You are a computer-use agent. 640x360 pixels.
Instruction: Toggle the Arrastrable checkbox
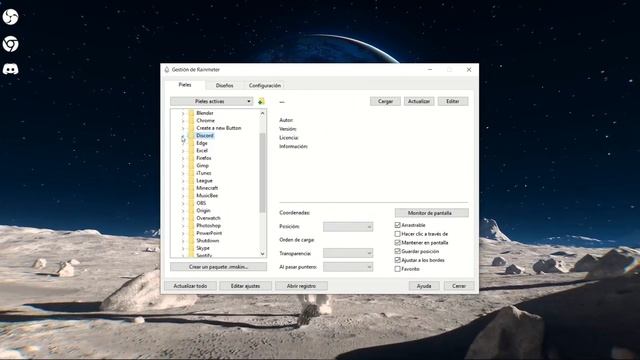click(398, 225)
